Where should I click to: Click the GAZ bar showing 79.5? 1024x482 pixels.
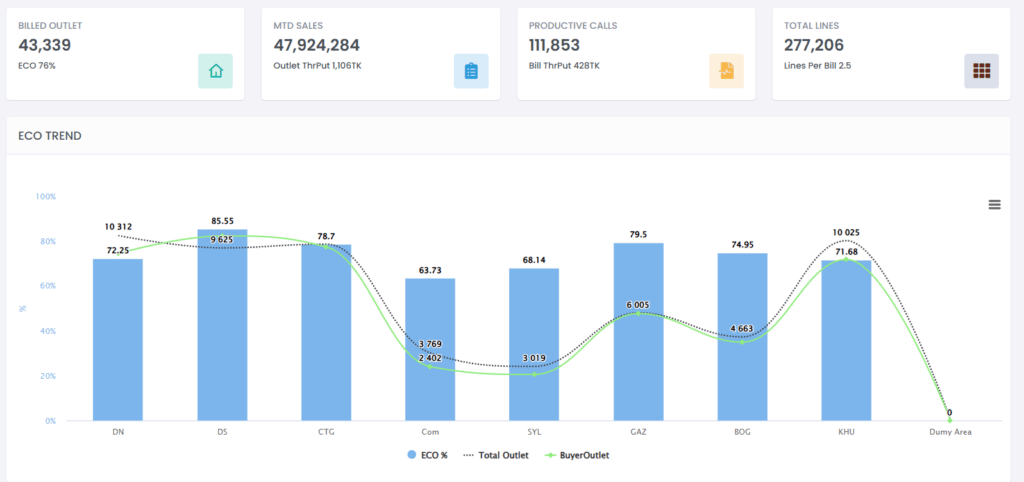[638, 332]
